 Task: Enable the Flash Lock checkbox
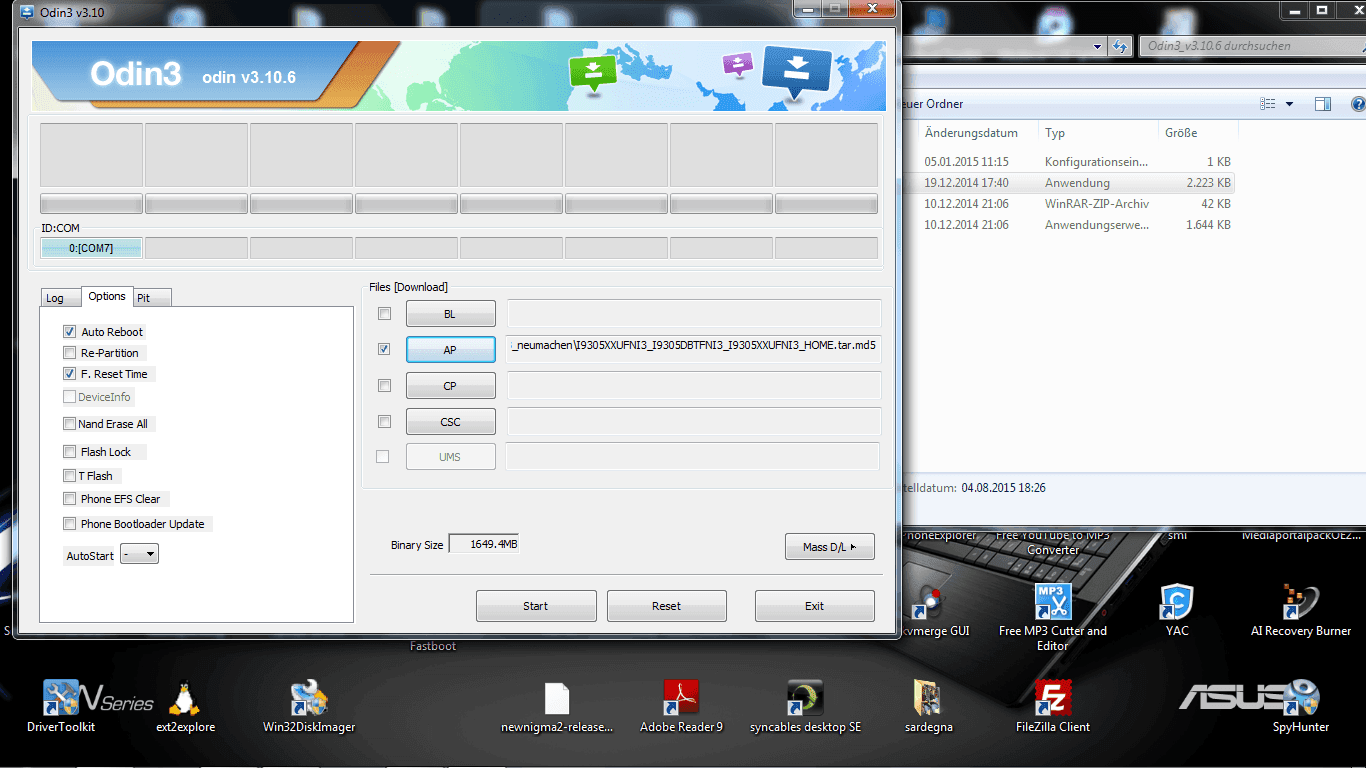pos(69,452)
